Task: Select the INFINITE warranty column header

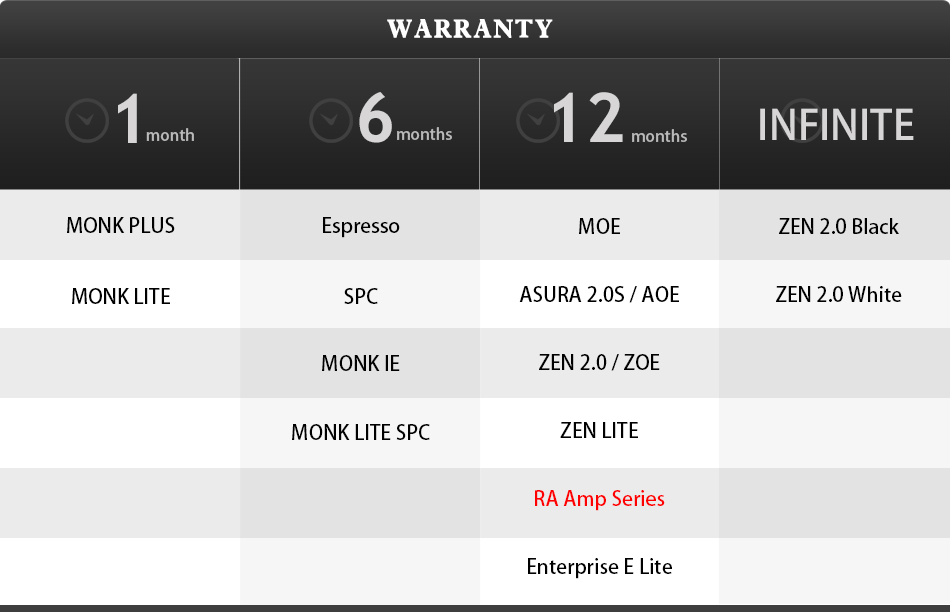Action: click(x=835, y=124)
